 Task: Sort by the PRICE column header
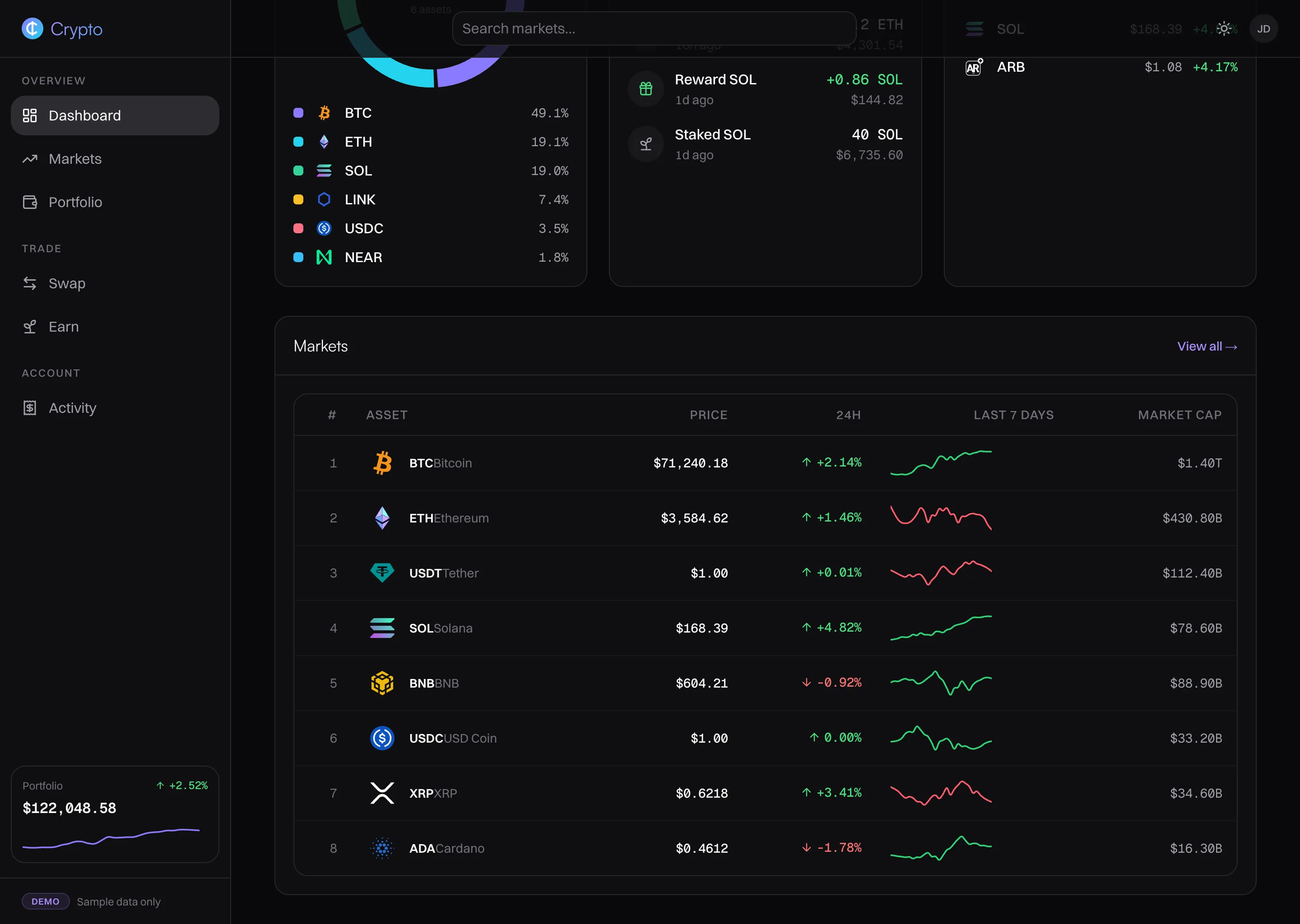click(709, 416)
